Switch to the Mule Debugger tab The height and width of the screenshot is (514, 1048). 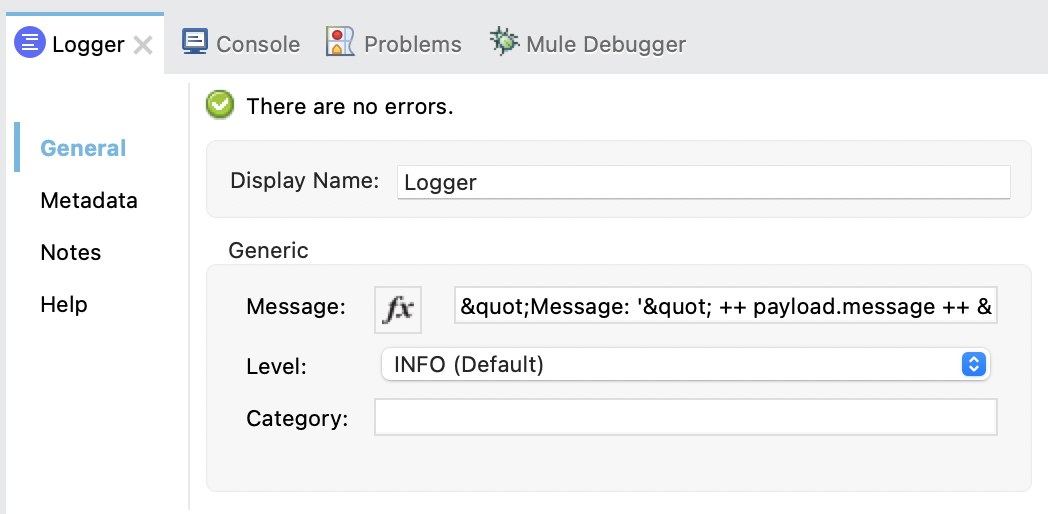(605, 44)
